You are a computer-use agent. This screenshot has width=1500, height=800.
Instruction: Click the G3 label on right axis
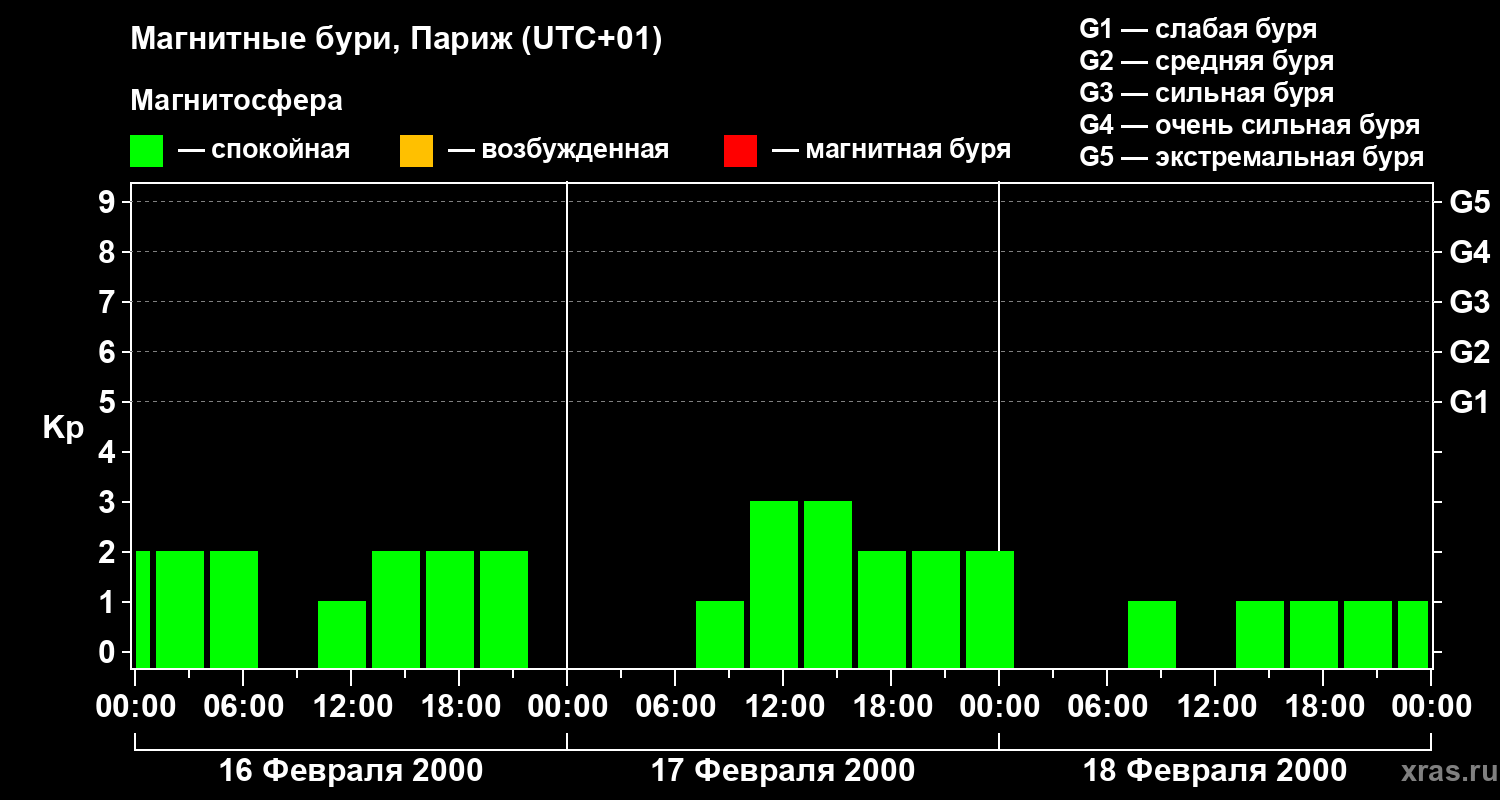point(1469,302)
